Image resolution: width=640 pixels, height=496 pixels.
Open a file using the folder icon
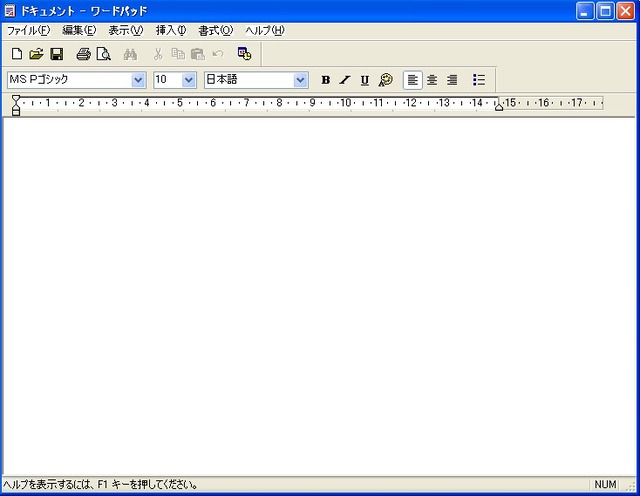tap(36, 53)
